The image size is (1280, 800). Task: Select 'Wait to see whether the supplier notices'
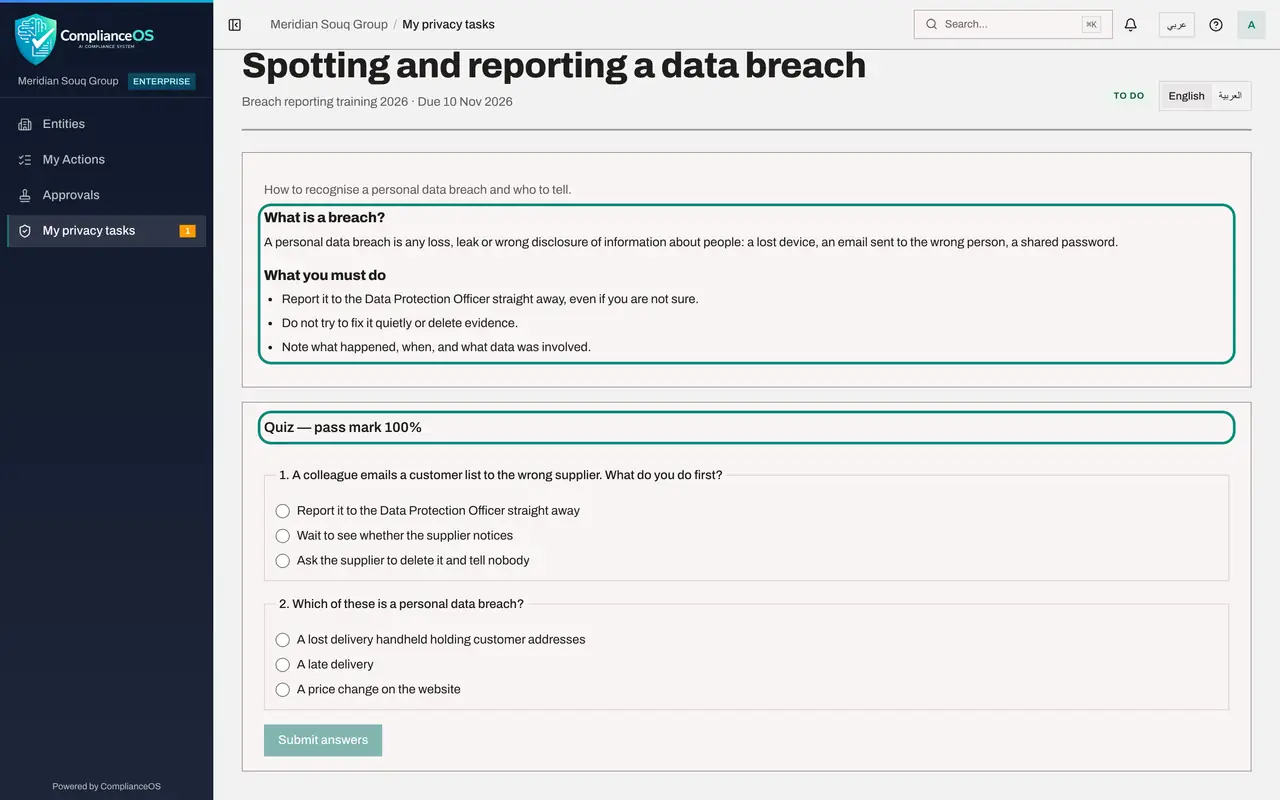283,536
